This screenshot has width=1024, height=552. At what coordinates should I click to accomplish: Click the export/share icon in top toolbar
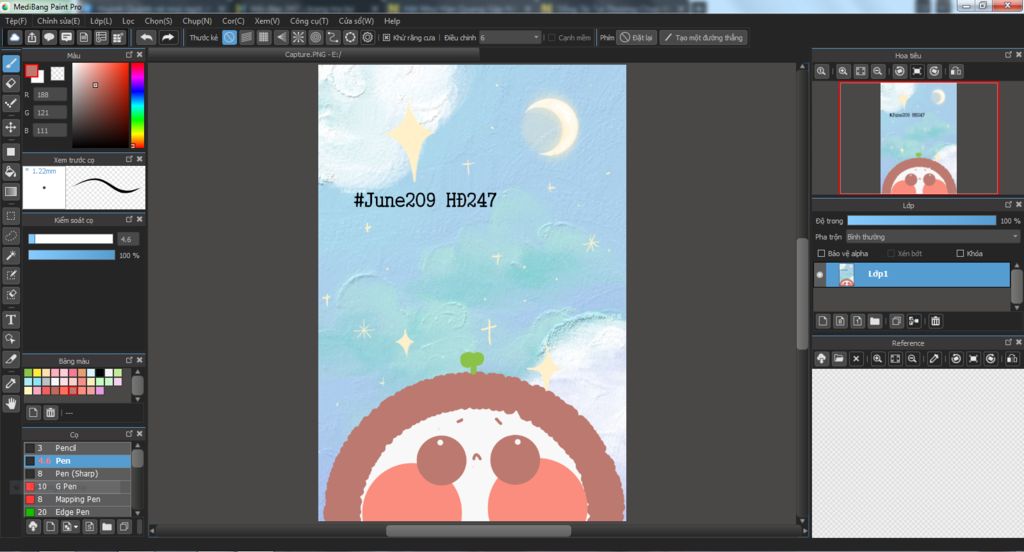[31, 37]
